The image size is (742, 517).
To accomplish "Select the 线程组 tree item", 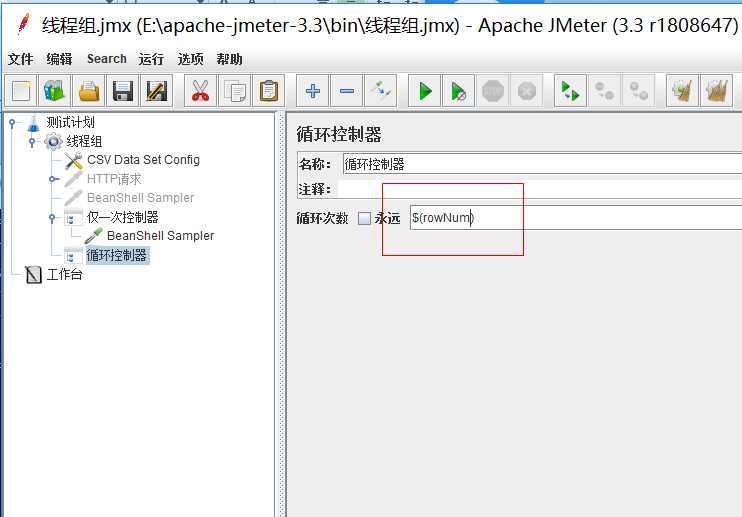I will point(84,141).
